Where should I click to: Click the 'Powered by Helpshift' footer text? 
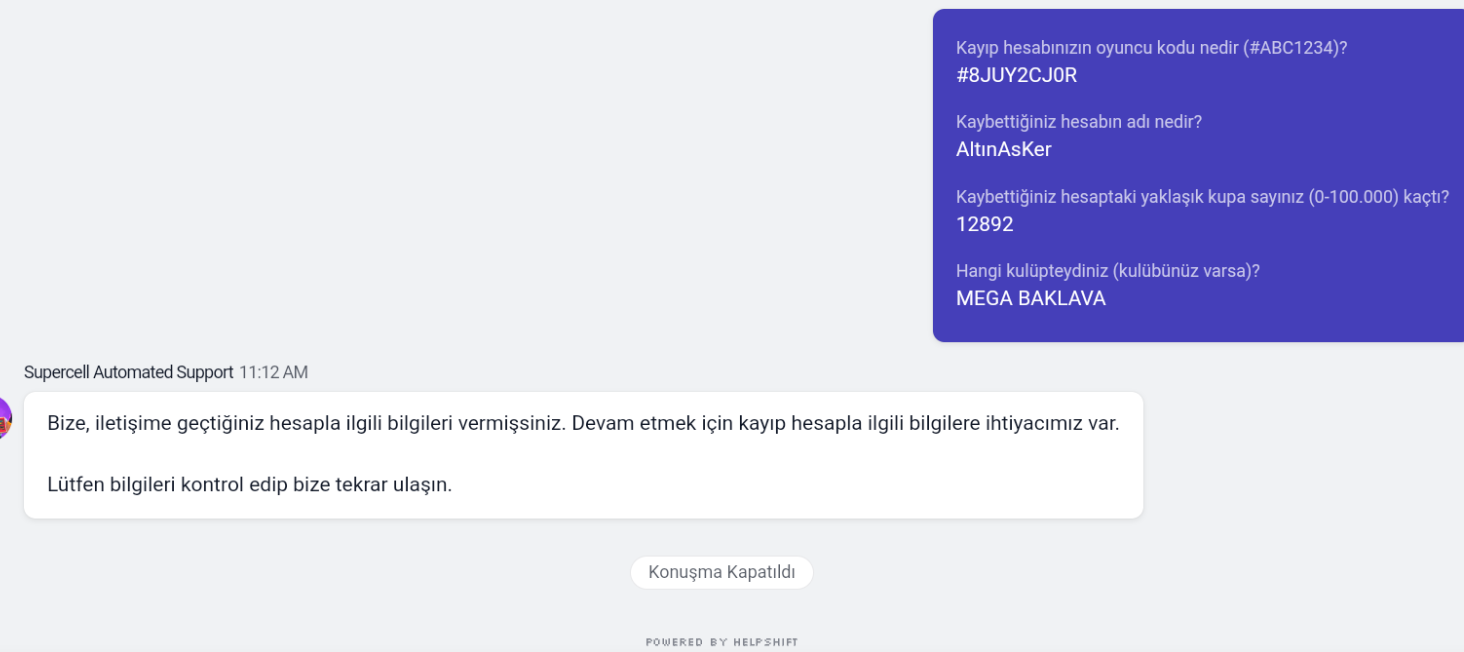pyautogui.click(x=722, y=642)
